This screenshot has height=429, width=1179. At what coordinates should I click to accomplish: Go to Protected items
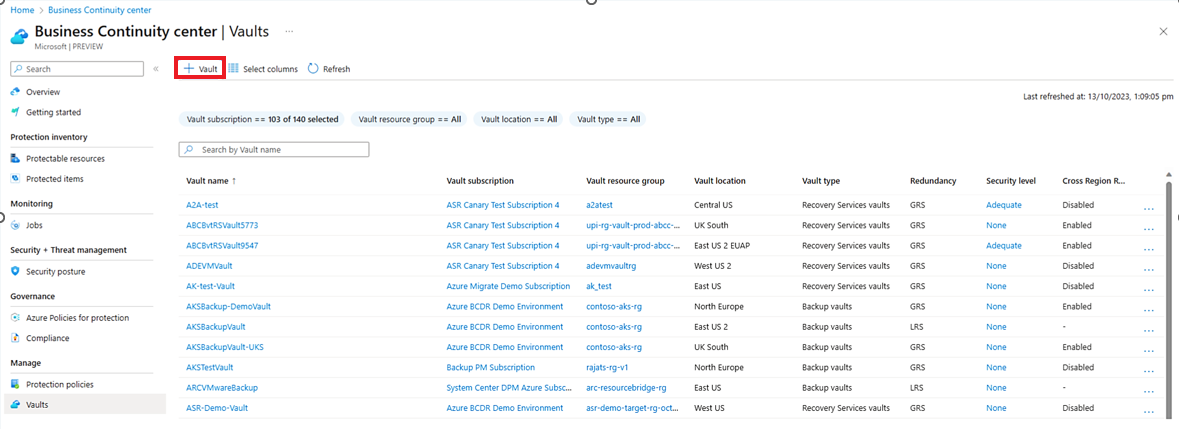(55, 179)
